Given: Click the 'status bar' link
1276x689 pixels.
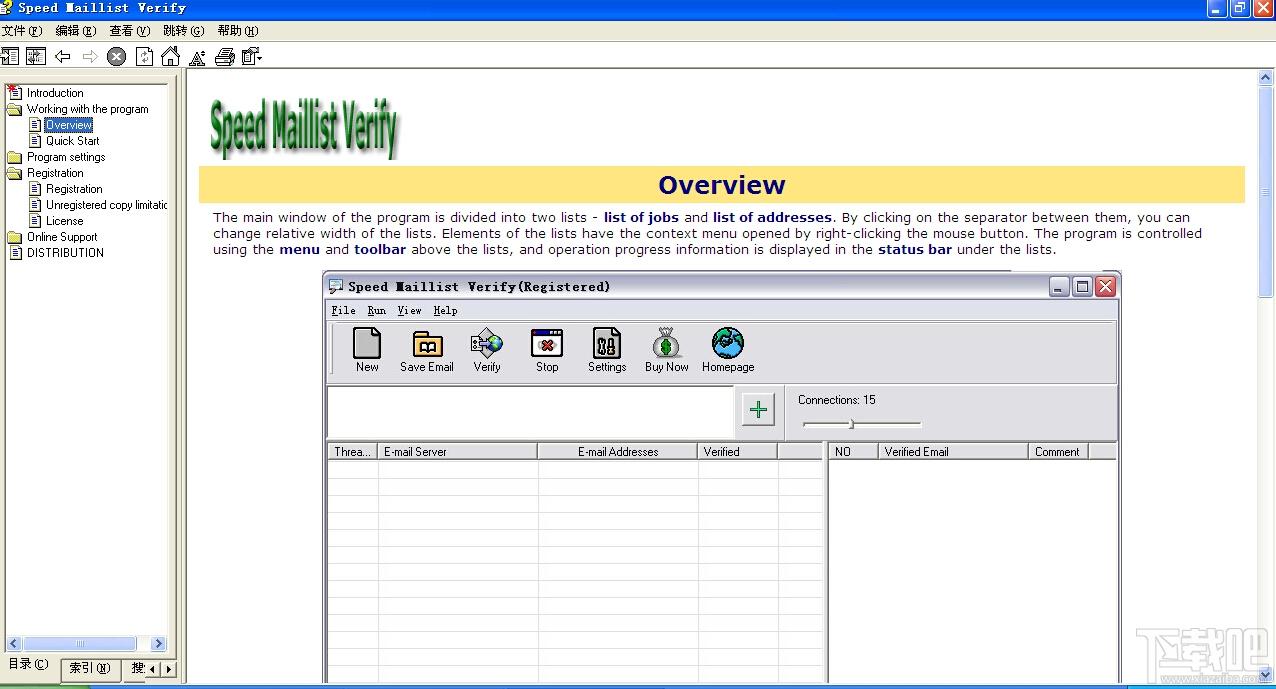Looking at the screenshot, I should click(x=915, y=249).
